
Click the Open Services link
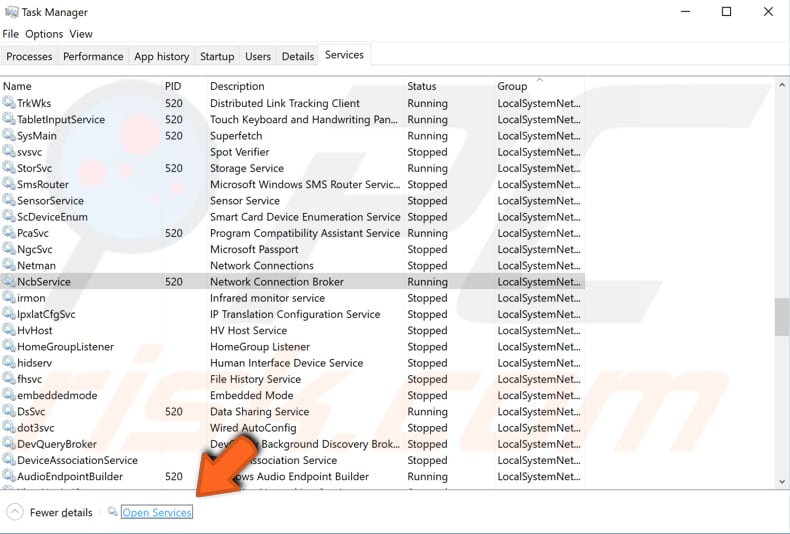(x=157, y=512)
